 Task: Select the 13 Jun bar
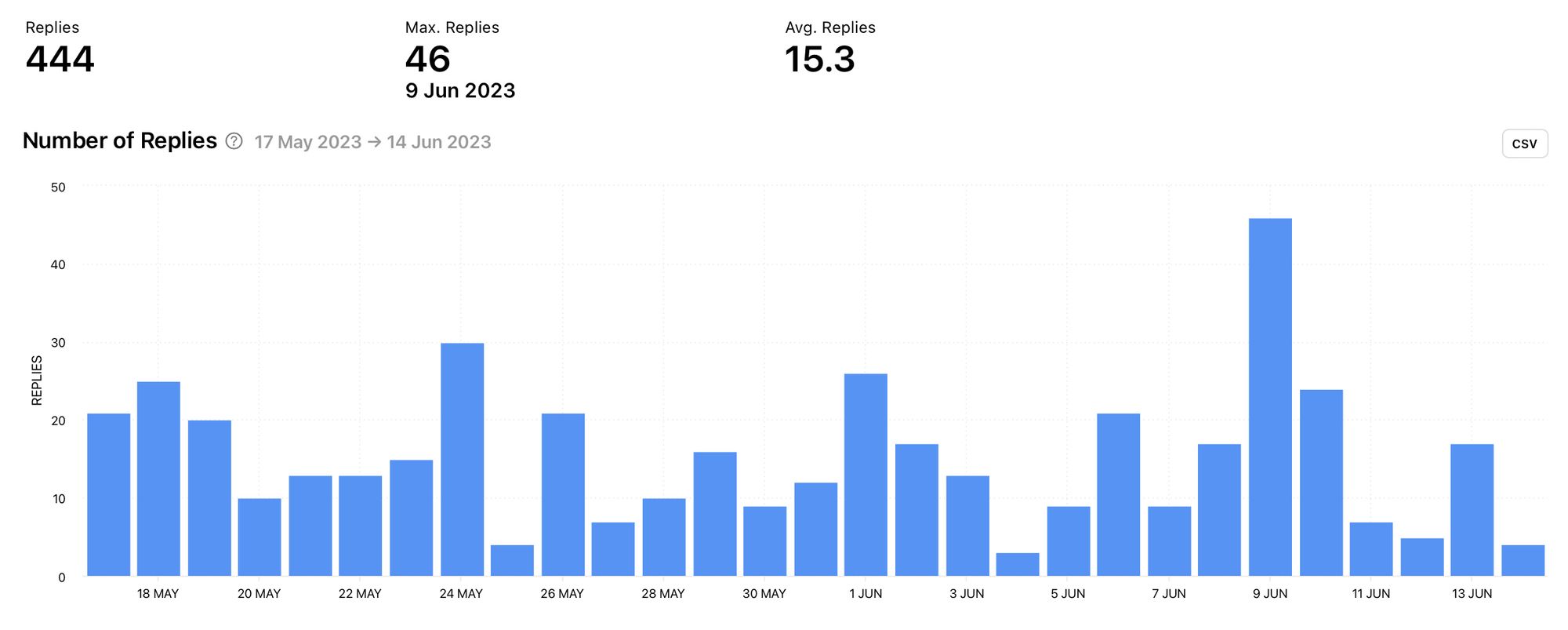pyautogui.click(x=1472, y=511)
